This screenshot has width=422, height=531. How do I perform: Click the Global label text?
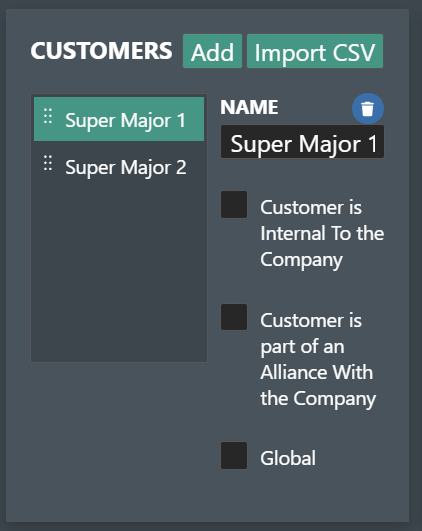(288, 458)
